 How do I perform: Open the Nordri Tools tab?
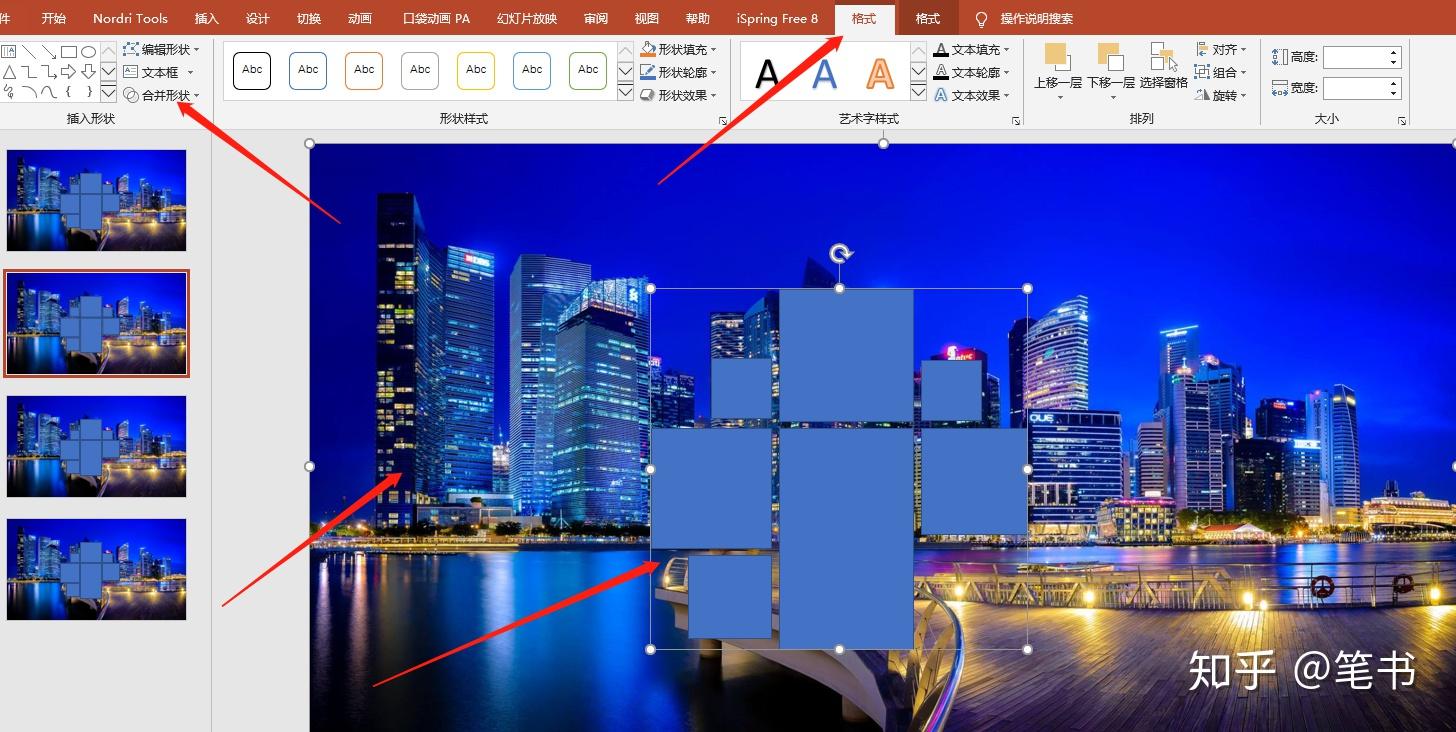(x=130, y=19)
